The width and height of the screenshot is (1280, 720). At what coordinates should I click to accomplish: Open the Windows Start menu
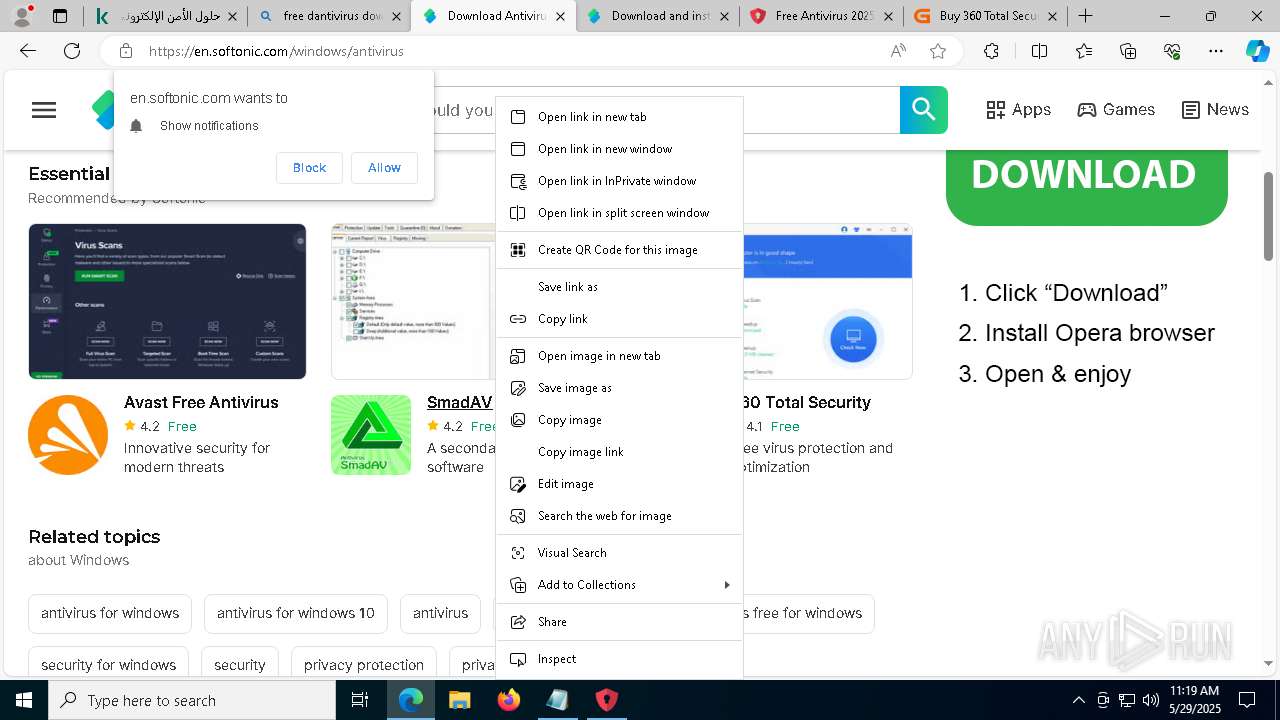[24, 700]
